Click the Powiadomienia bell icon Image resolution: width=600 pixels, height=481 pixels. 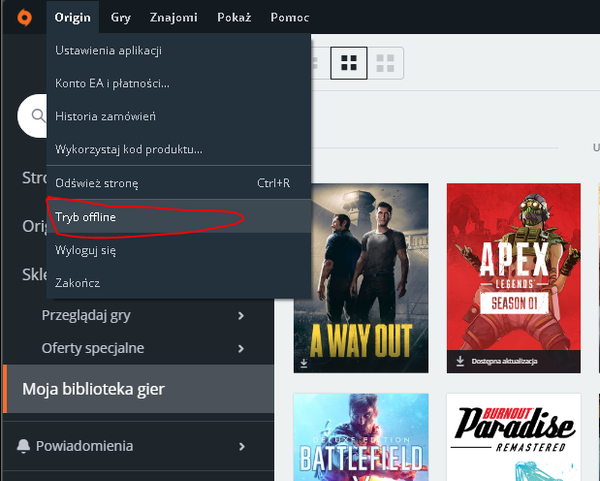[x=24, y=446]
